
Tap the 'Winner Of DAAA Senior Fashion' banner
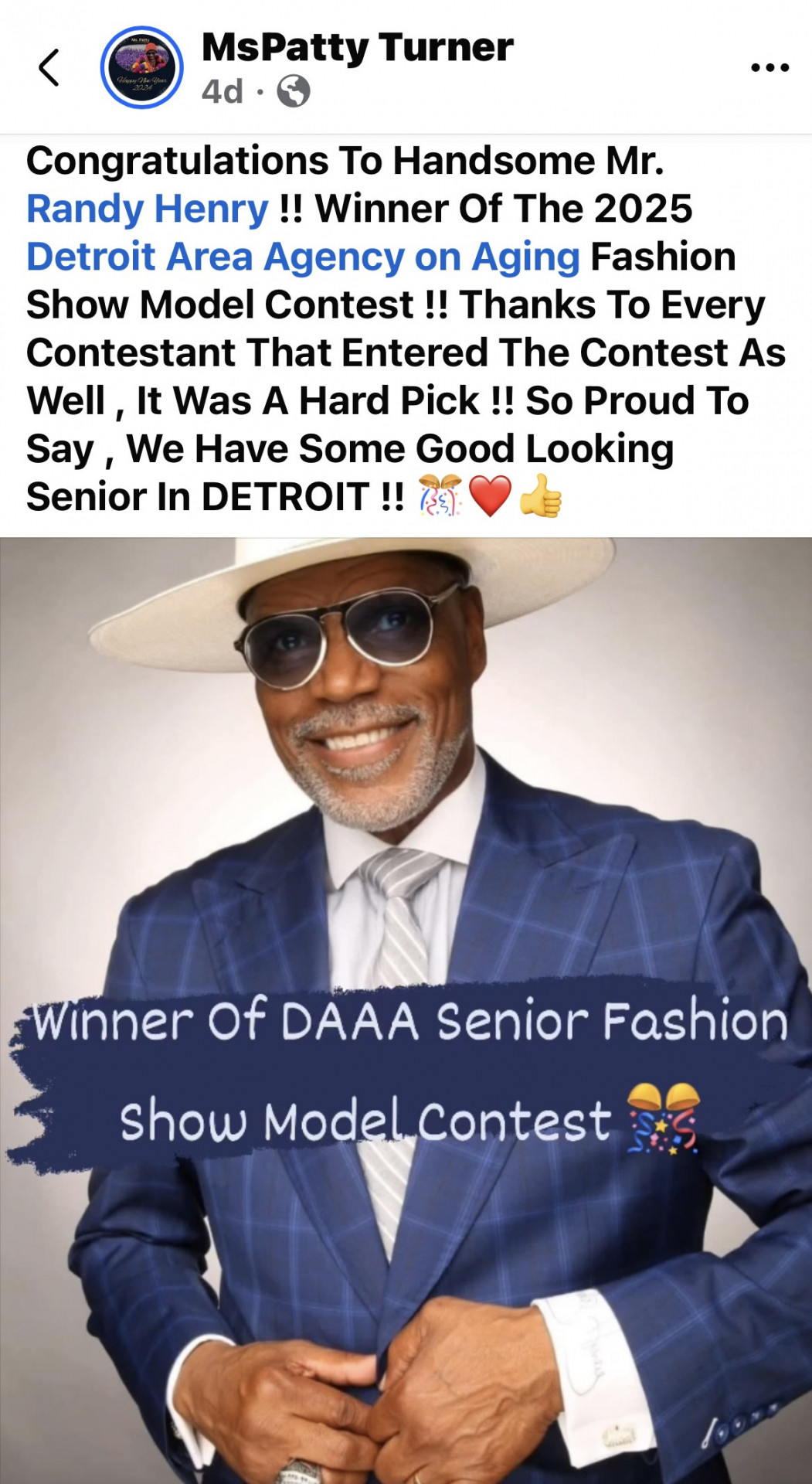[x=409, y=1020]
